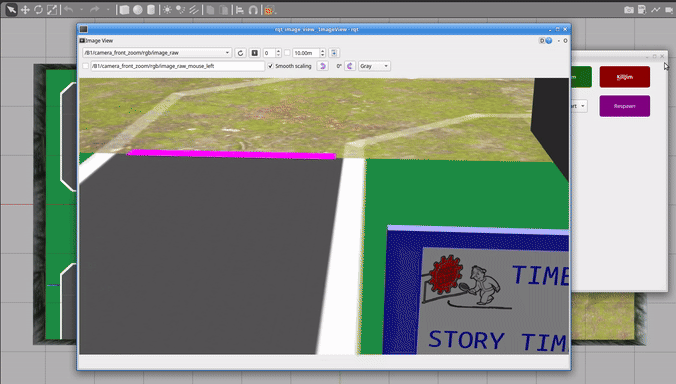Open the partially hidden dropdown in control window

[x=580, y=106]
